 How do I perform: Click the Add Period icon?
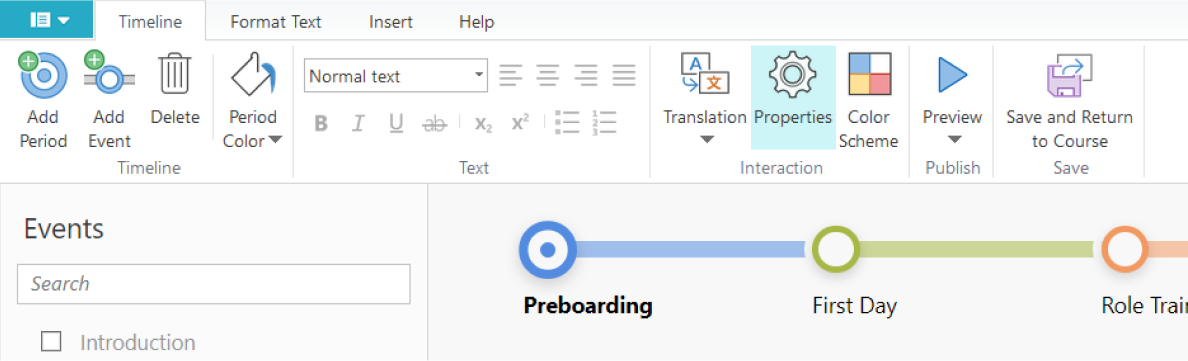coord(43,75)
